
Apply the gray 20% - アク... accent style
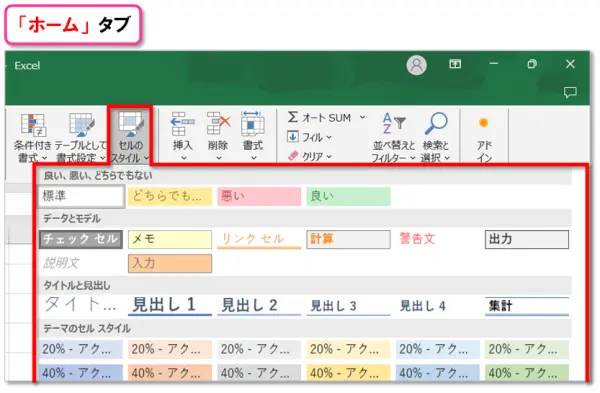point(259,349)
